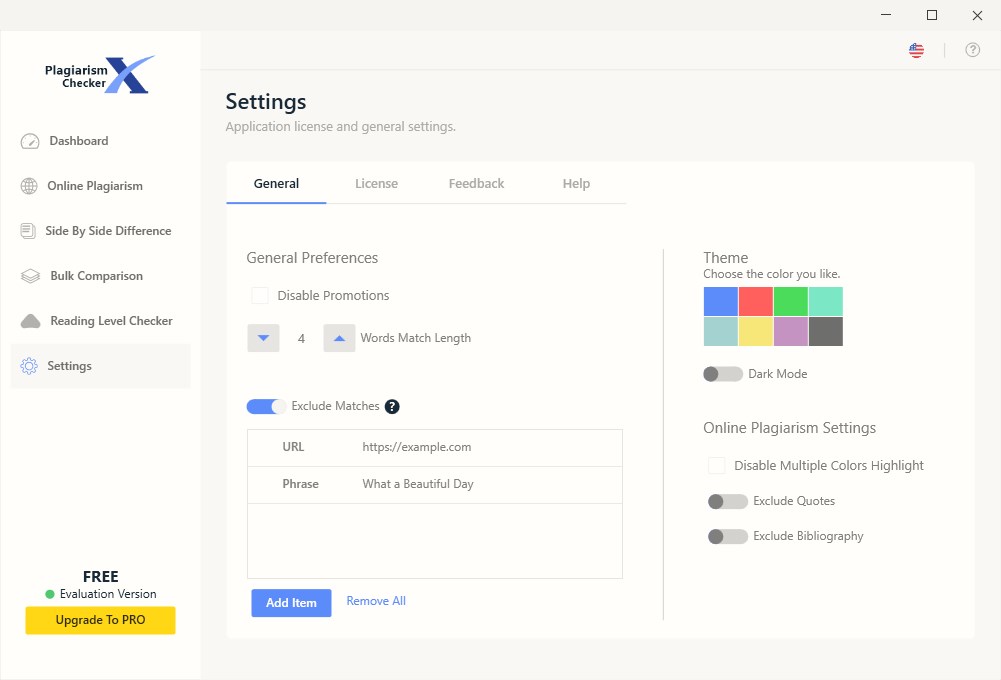Image resolution: width=1001 pixels, height=680 pixels.
Task: Click the US flag language icon
Action: 916,49
